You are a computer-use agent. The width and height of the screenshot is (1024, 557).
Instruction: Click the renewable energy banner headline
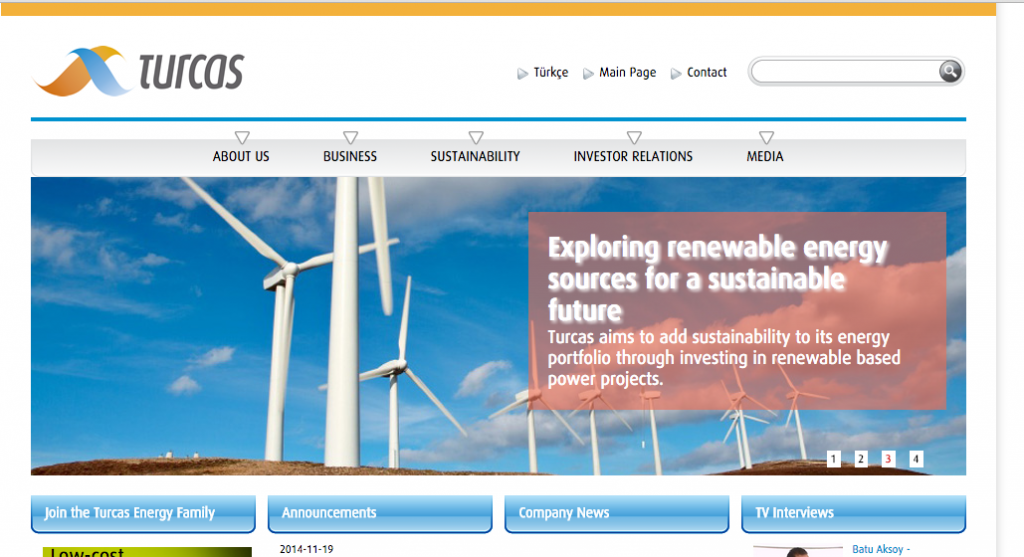tap(717, 279)
